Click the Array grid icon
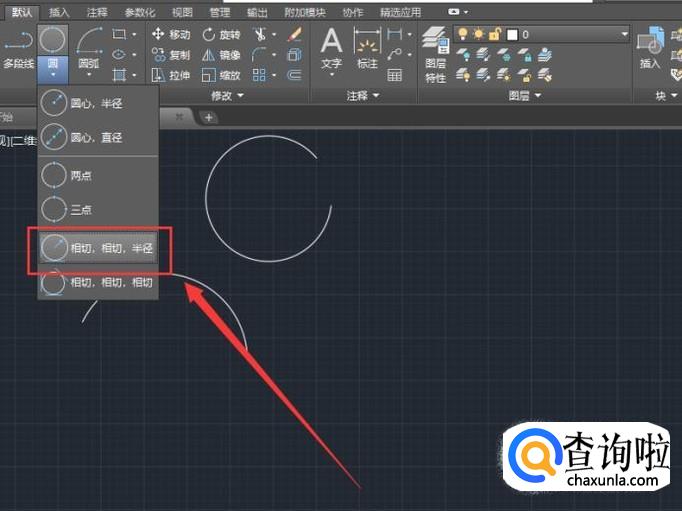Image resolution: width=682 pixels, height=511 pixels. tap(259, 75)
